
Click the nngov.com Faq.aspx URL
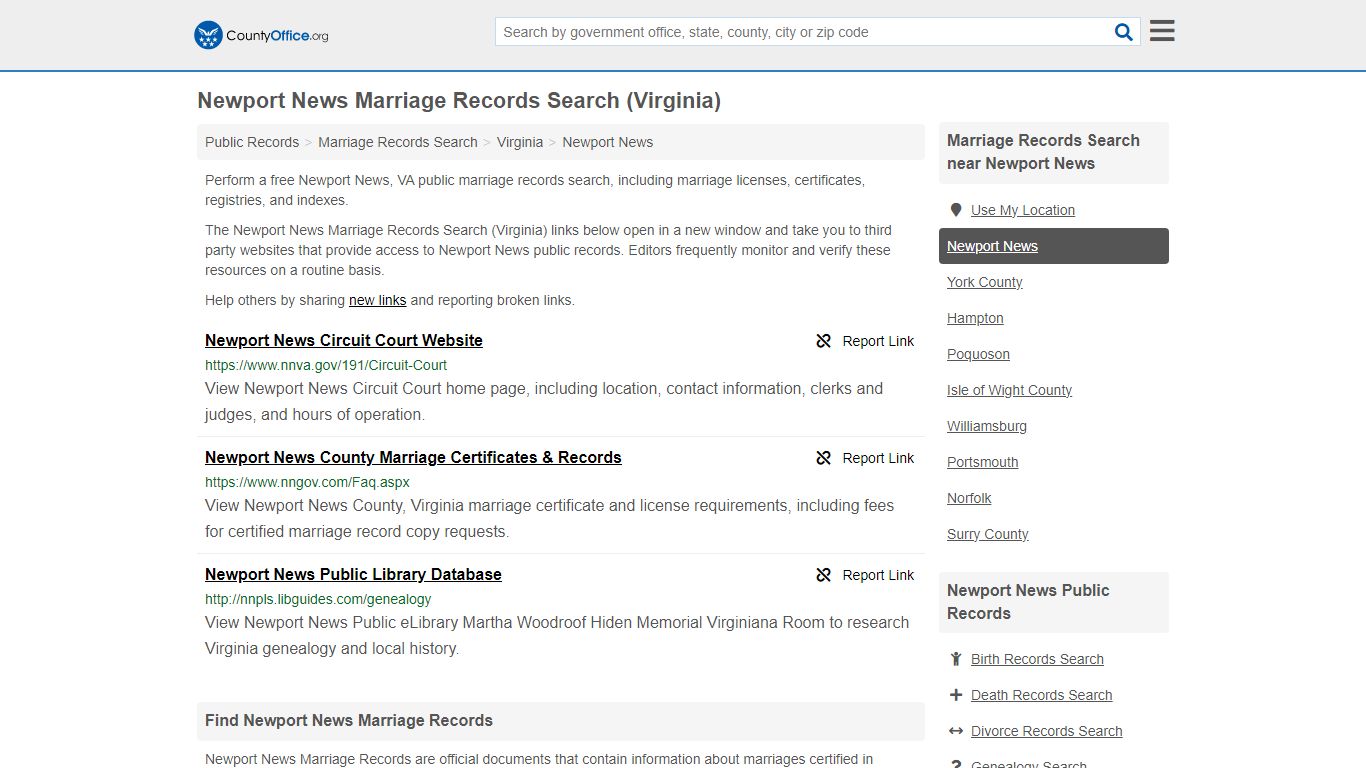coord(307,482)
